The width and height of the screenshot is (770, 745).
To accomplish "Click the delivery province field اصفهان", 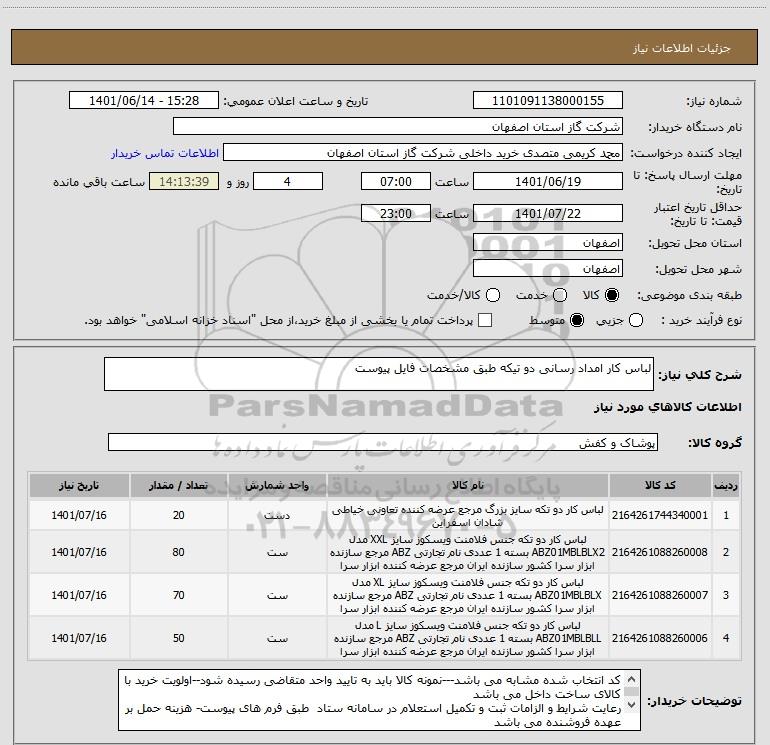I will 548,243.
